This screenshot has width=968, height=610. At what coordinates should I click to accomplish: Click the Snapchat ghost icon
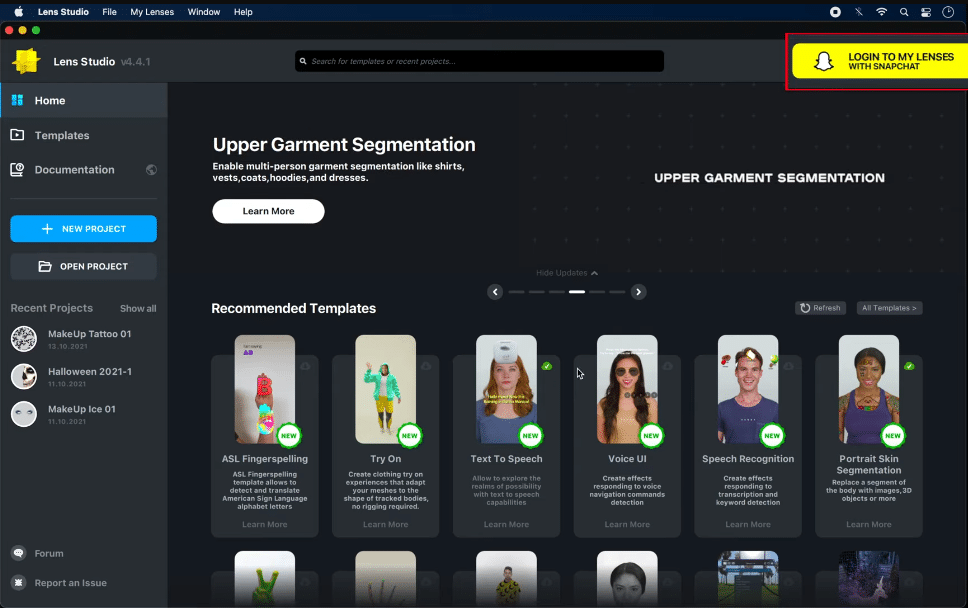824,61
